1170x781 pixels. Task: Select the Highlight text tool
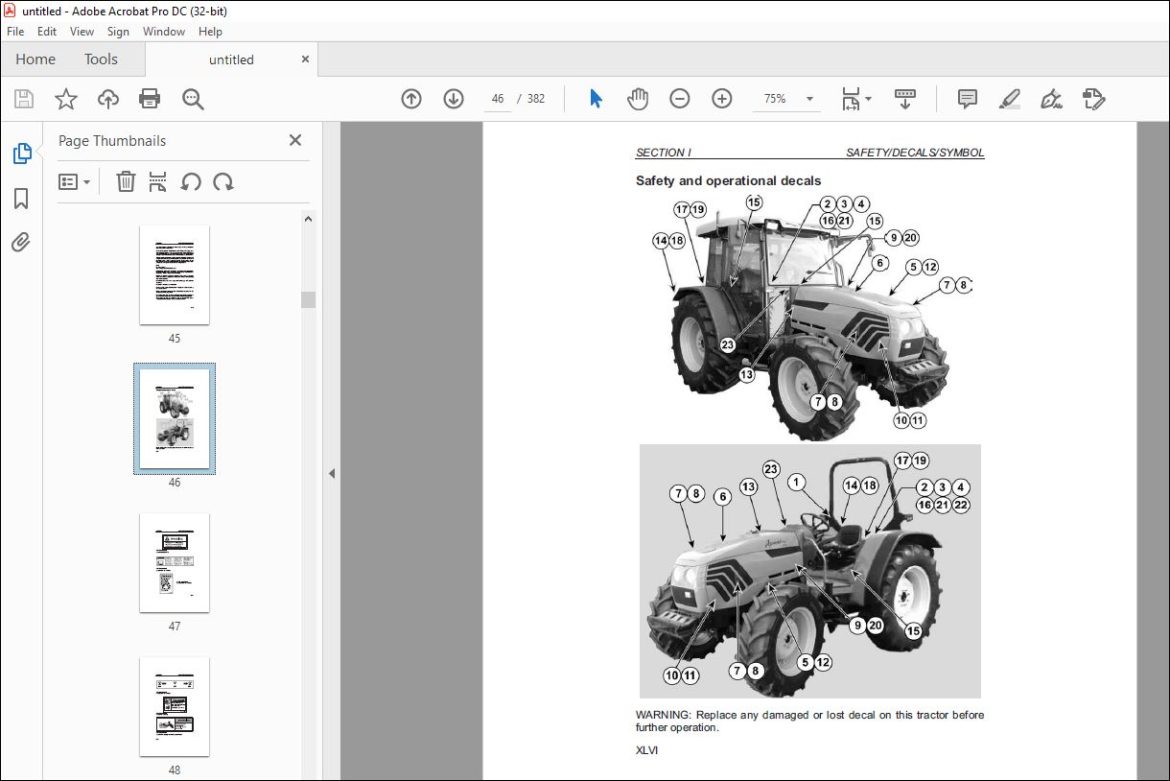tap(1009, 98)
